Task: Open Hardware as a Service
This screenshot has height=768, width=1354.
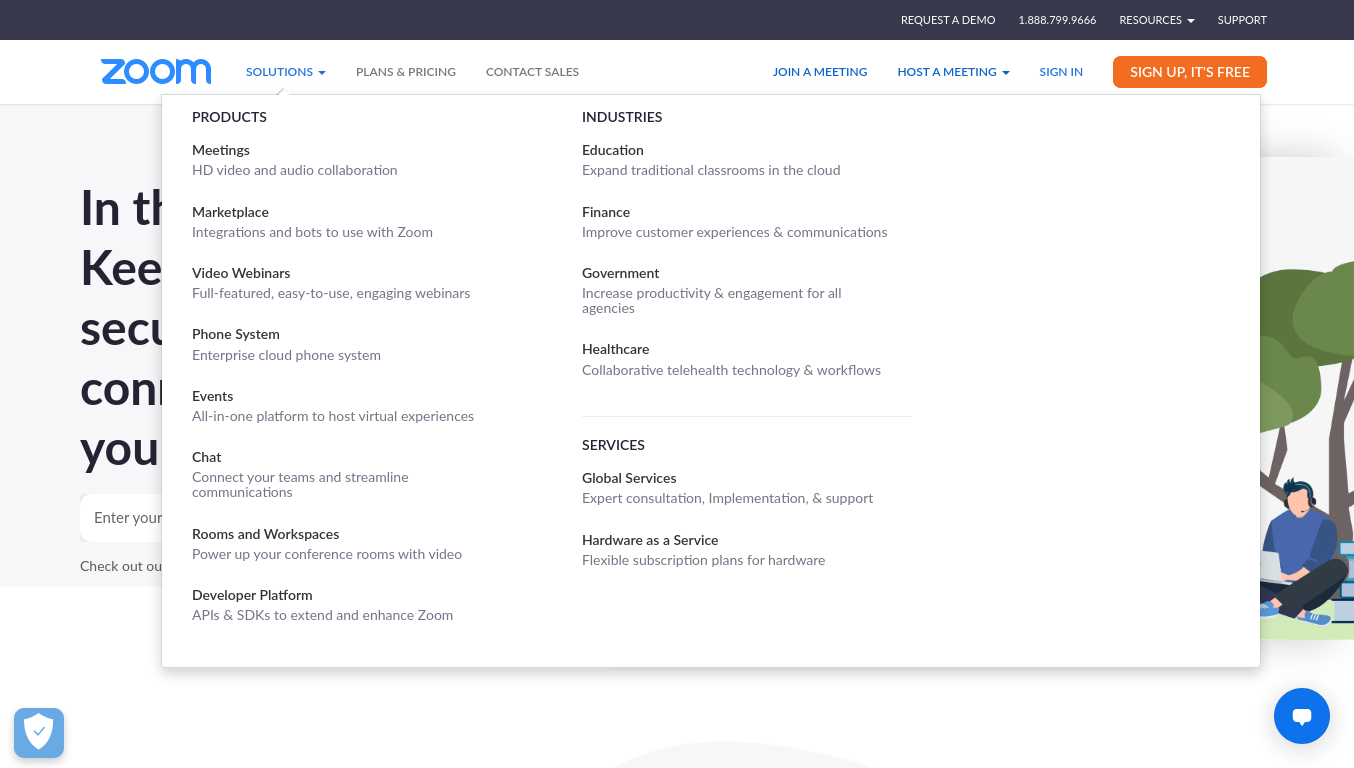Action: click(650, 540)
